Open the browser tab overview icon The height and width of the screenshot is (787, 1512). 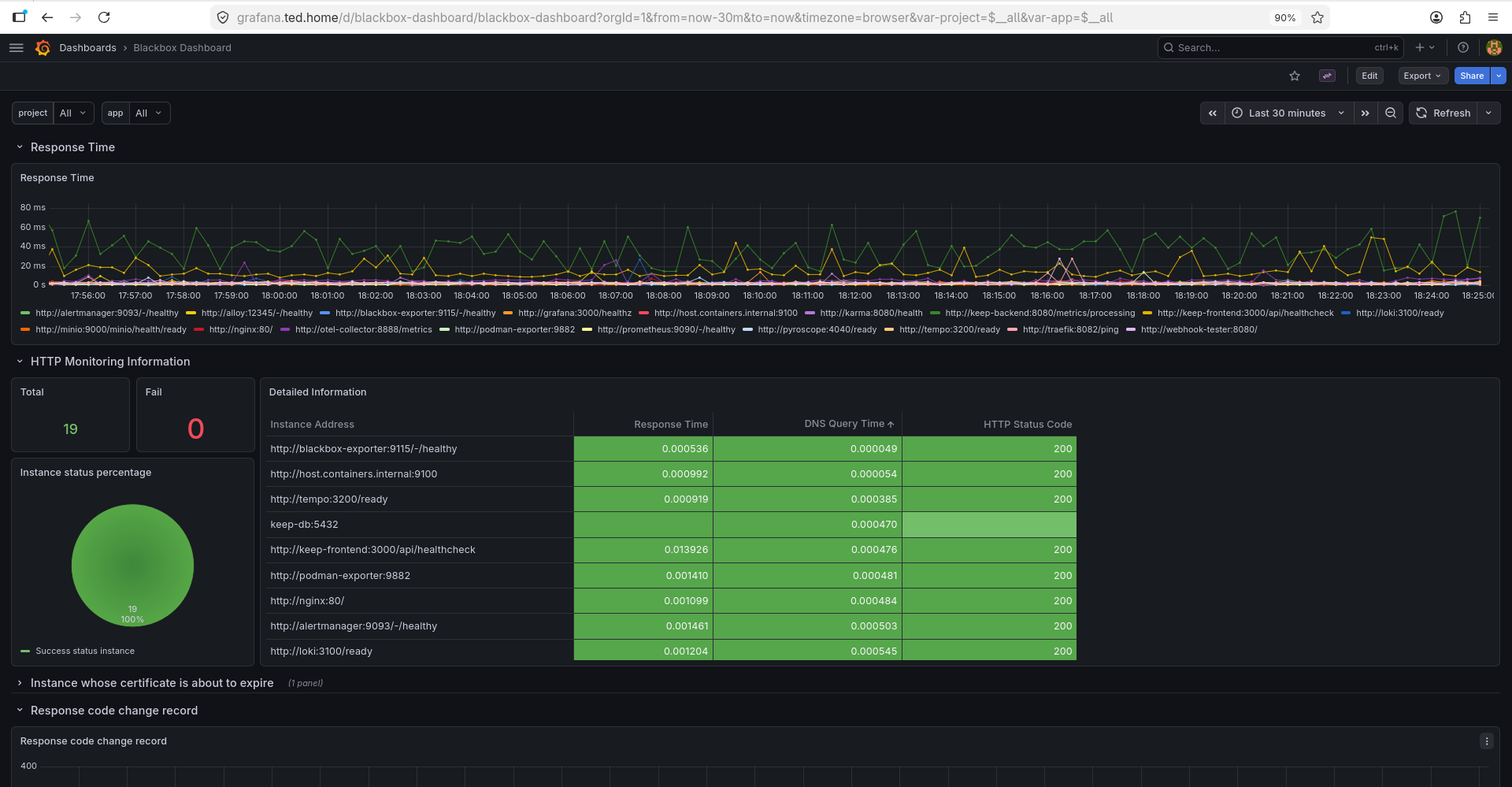click(x=20, y=17)
